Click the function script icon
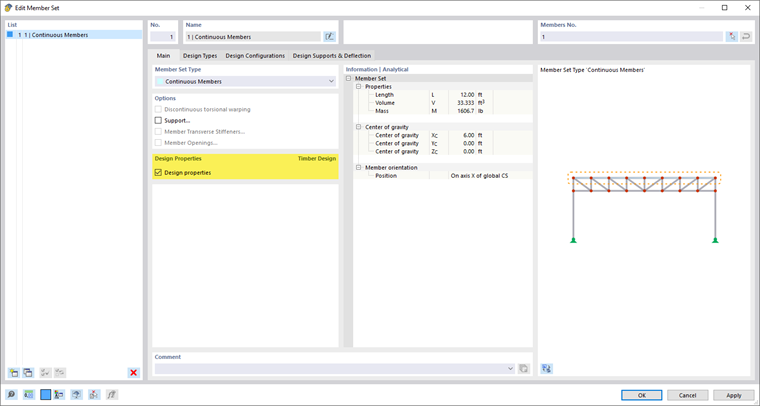 [x=111, y=395]
